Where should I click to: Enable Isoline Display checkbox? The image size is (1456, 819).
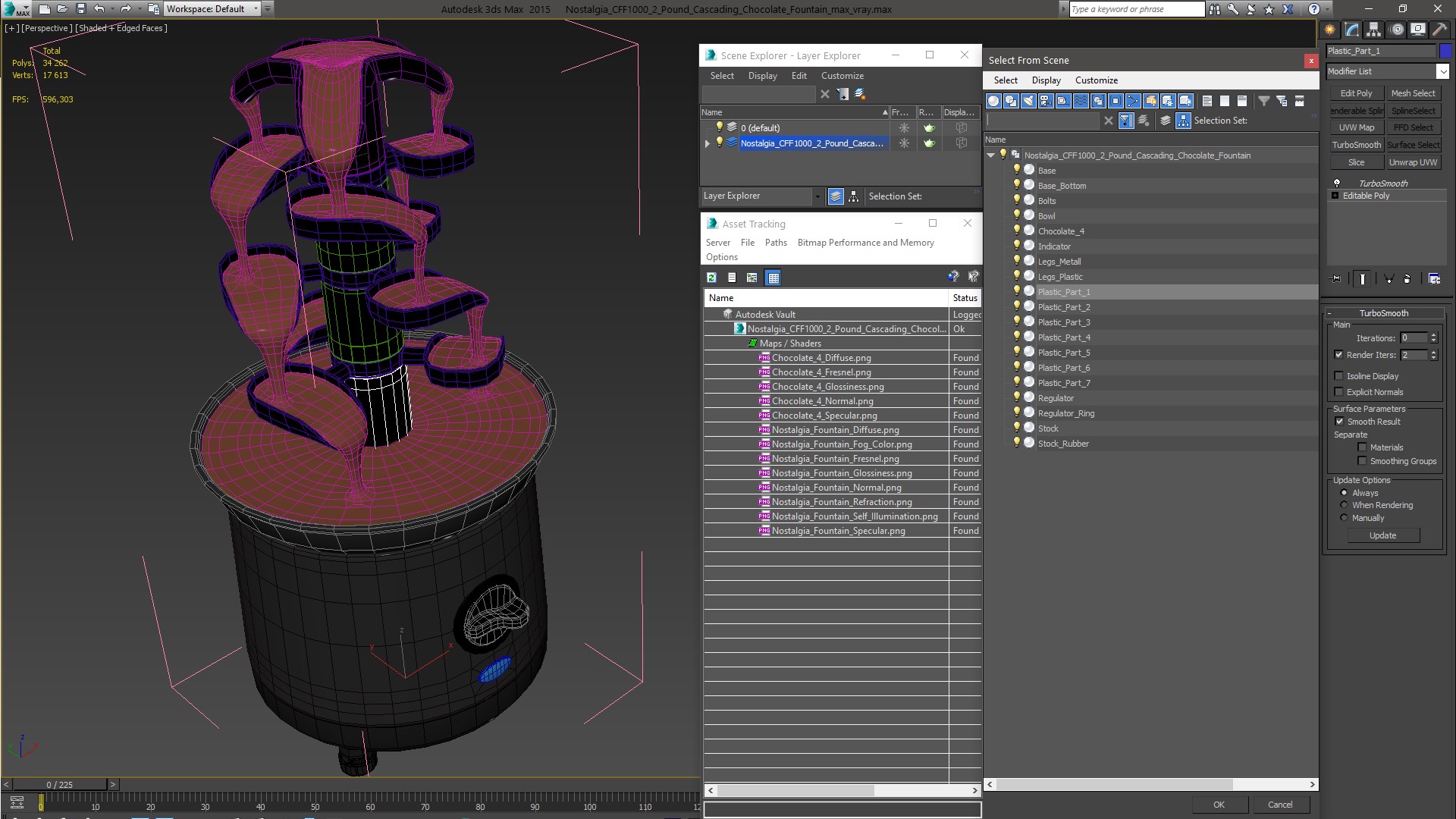[x=1339, y=376]
